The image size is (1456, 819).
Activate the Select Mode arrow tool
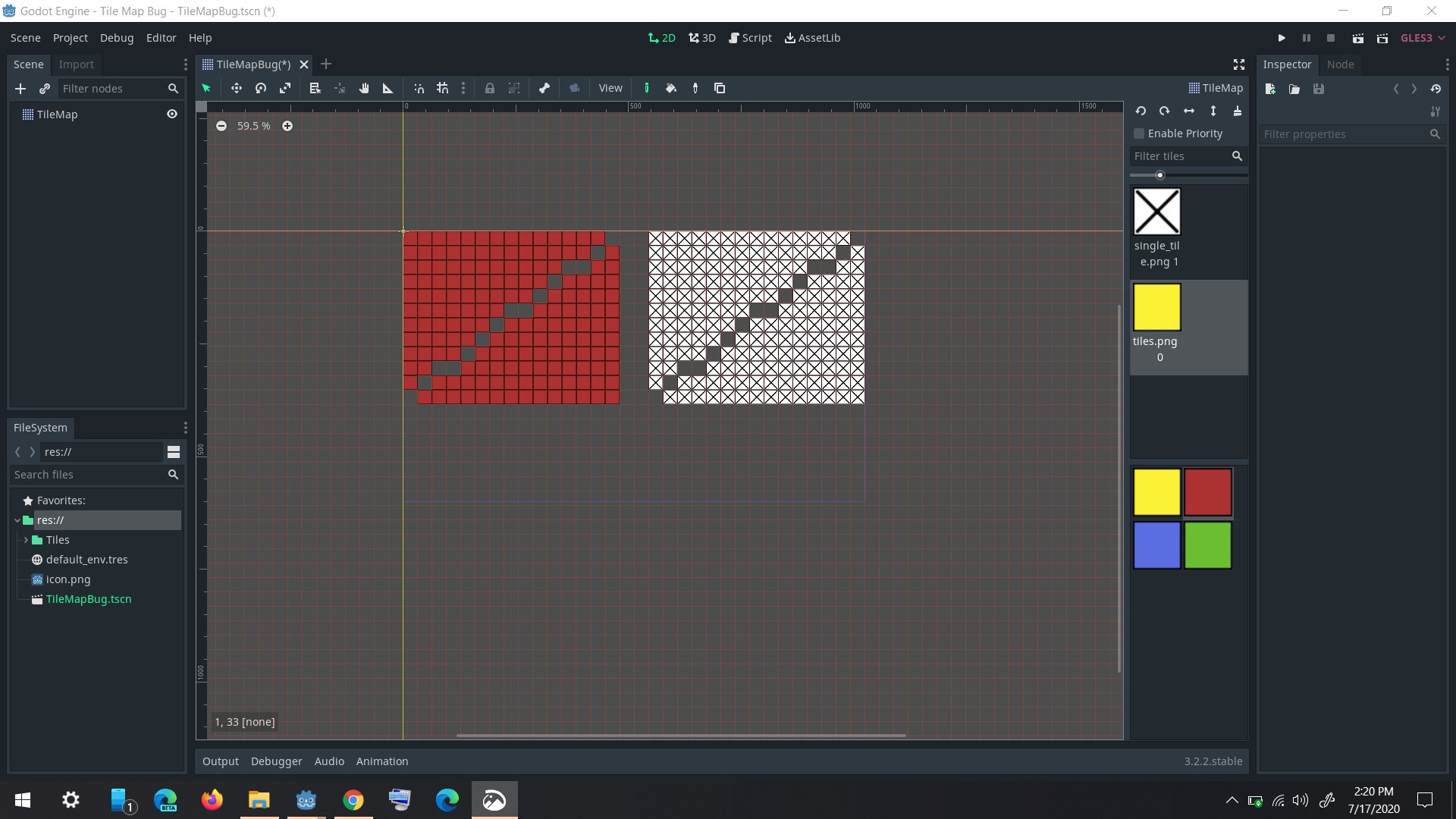206,88
